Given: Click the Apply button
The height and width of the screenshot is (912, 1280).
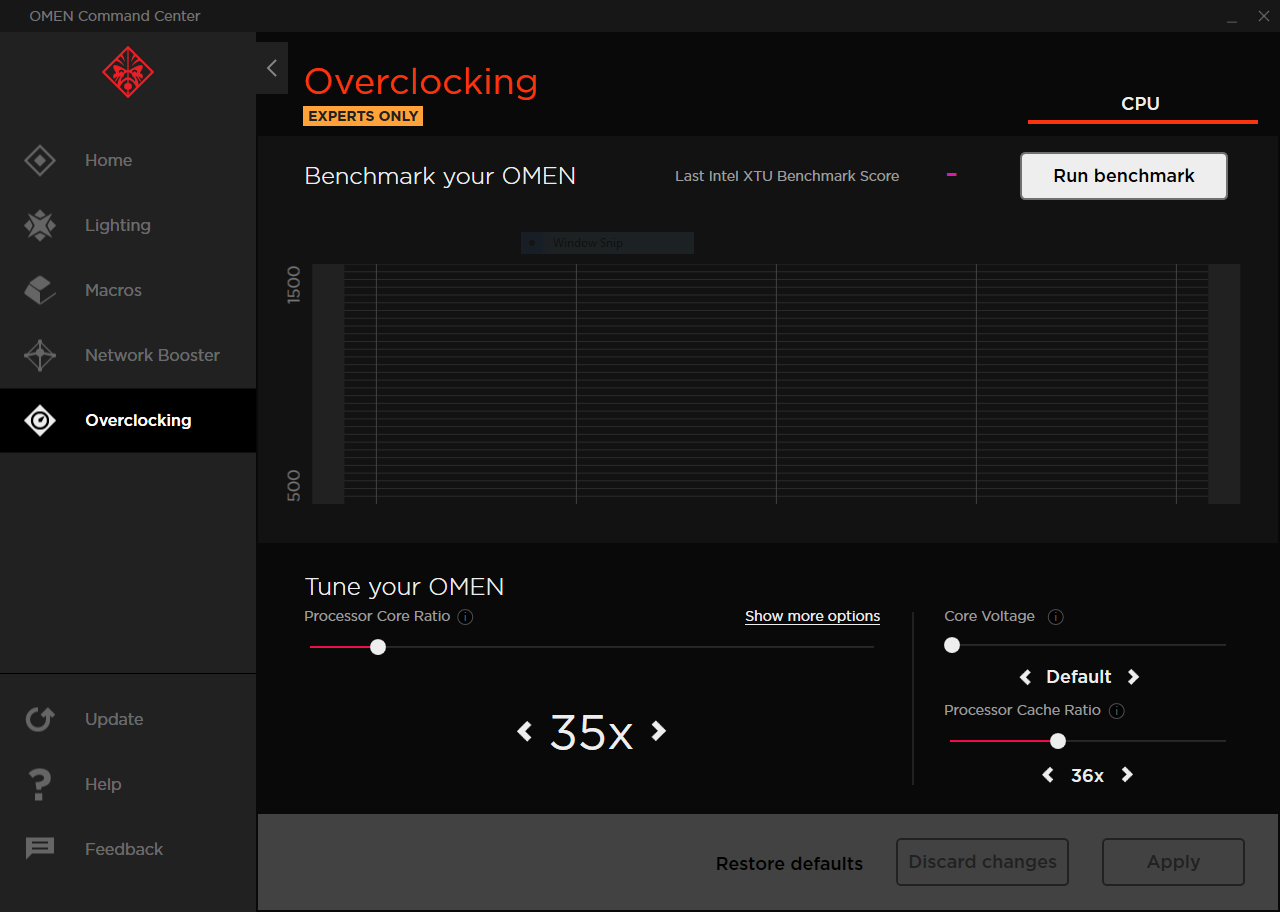Looking at the screenshot, I should click(x=1173, y=862).
